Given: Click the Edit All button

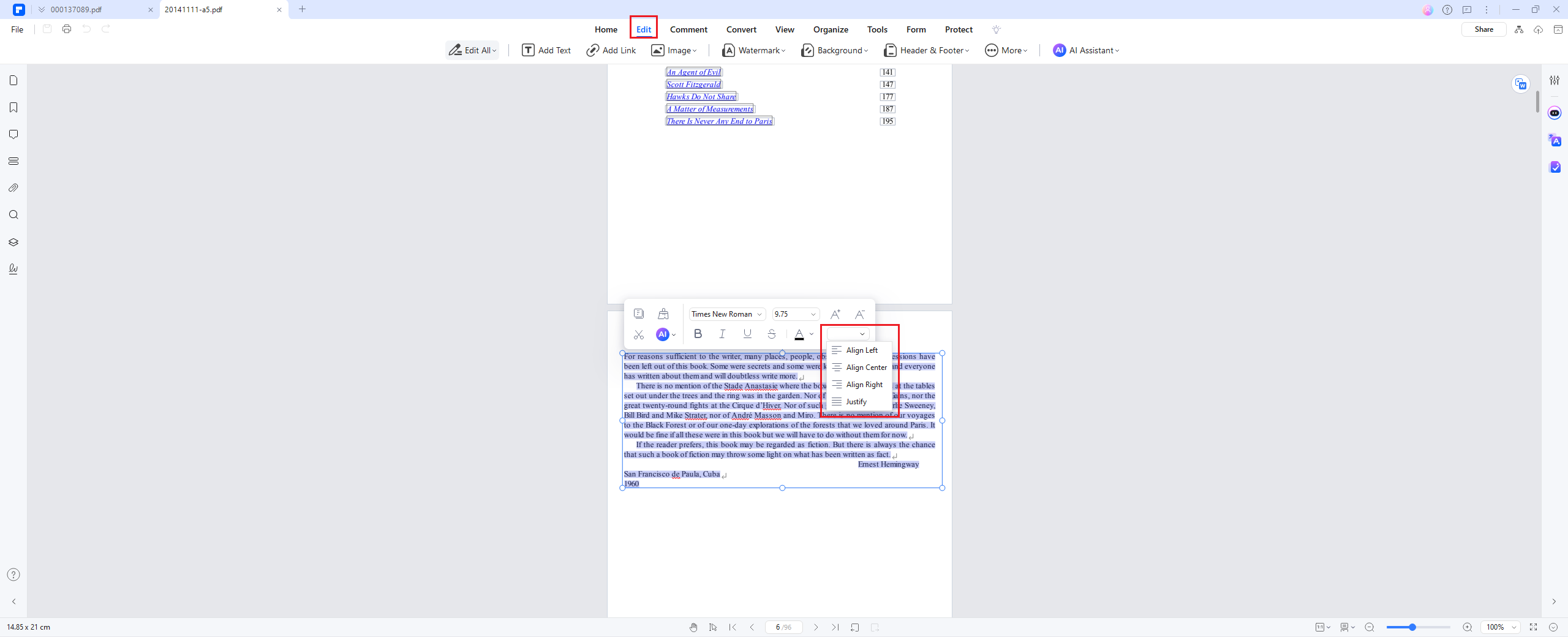Looking at the screenshot, I should (x=472, y=50).
